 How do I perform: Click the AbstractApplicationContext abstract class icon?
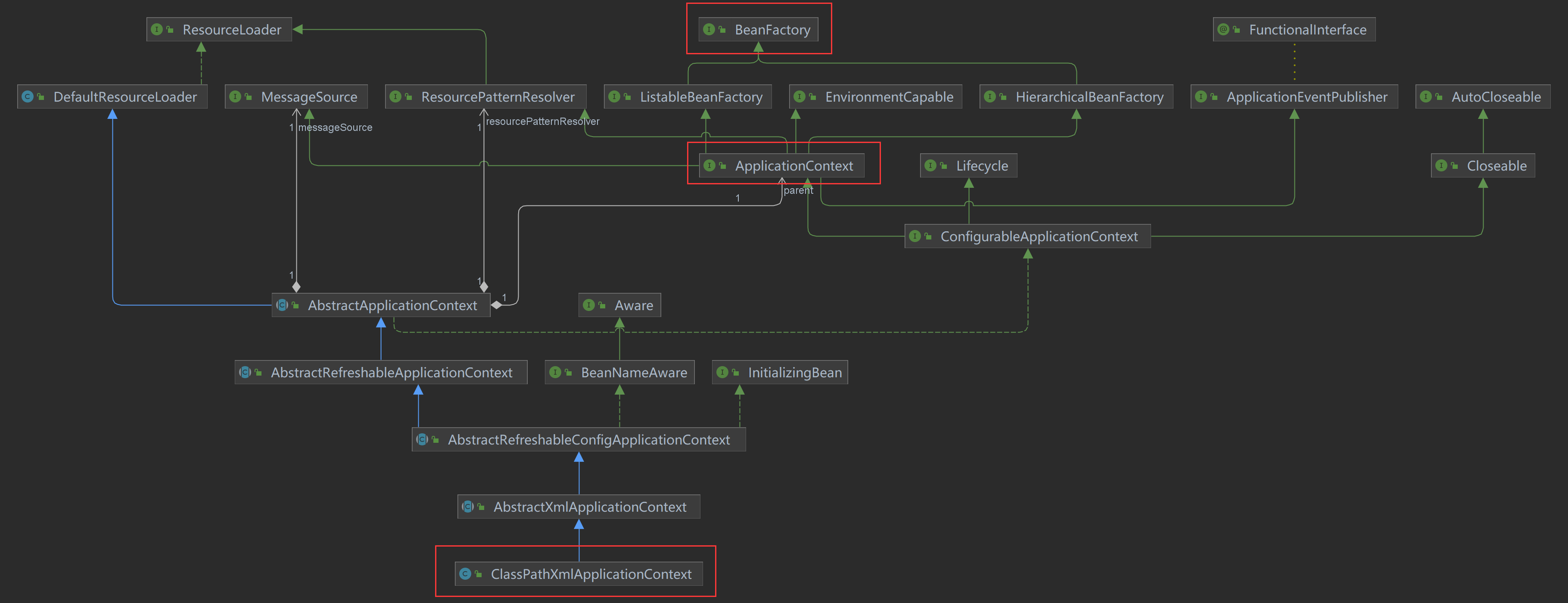click(x=282, y=305)
